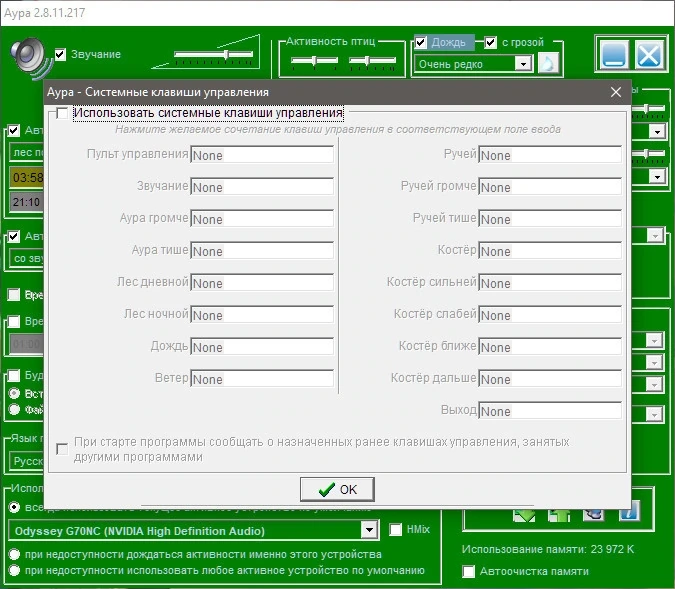Click the 'Аура 2.8.11.217' window title
Screen dimensions: 675x589
point(45,13)
